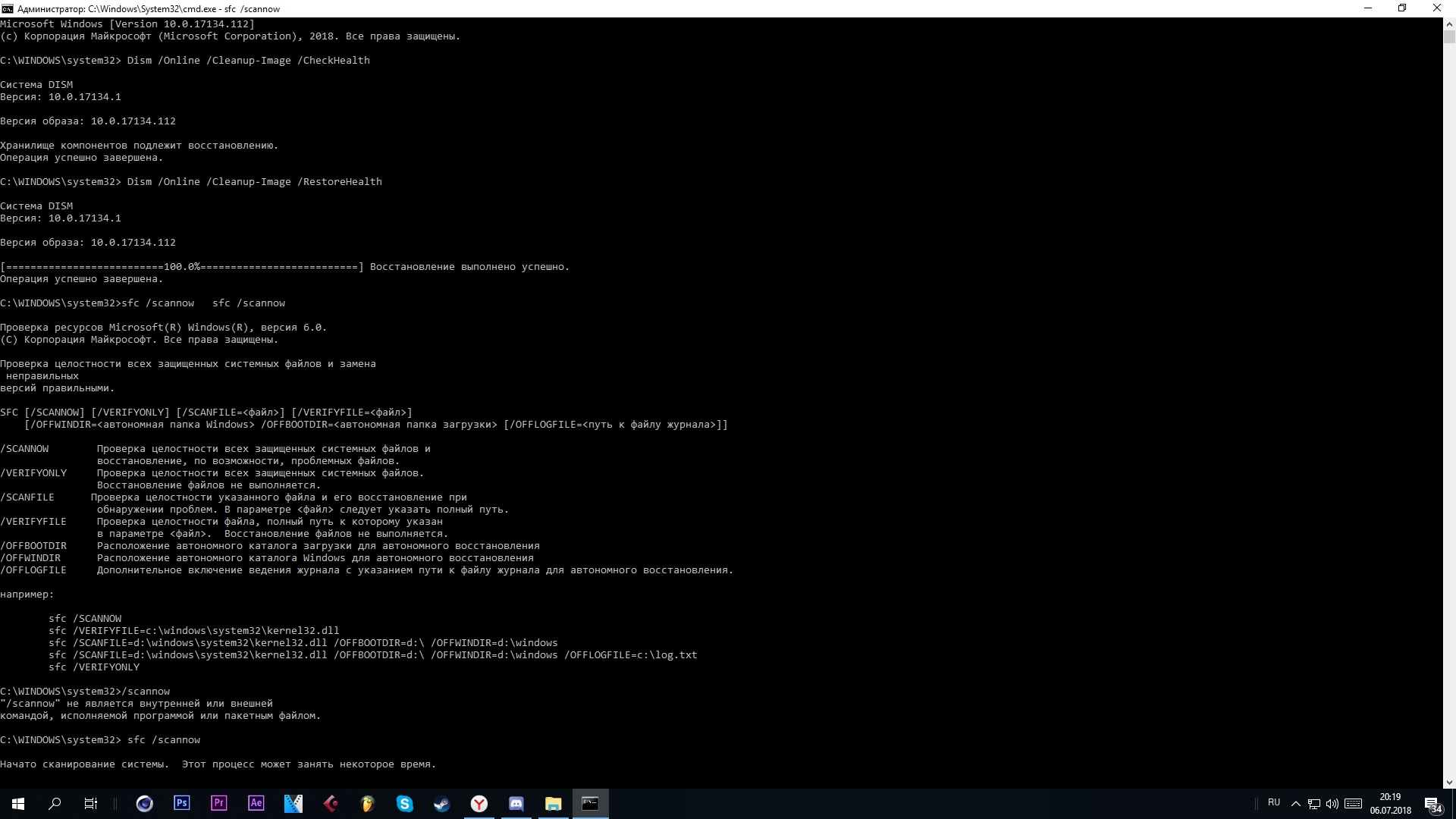Click the '/OFFLOGFILE' option description row
Viewport: 1456px width, 819px height.
tap(367, 570)
